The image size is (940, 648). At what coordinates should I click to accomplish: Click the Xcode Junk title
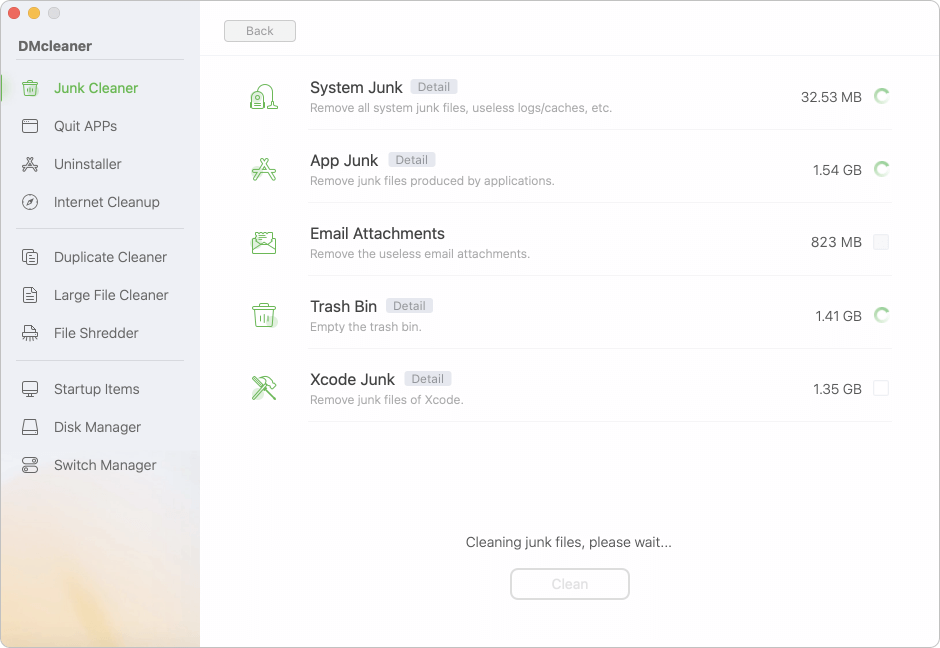[x=352, y=379]
